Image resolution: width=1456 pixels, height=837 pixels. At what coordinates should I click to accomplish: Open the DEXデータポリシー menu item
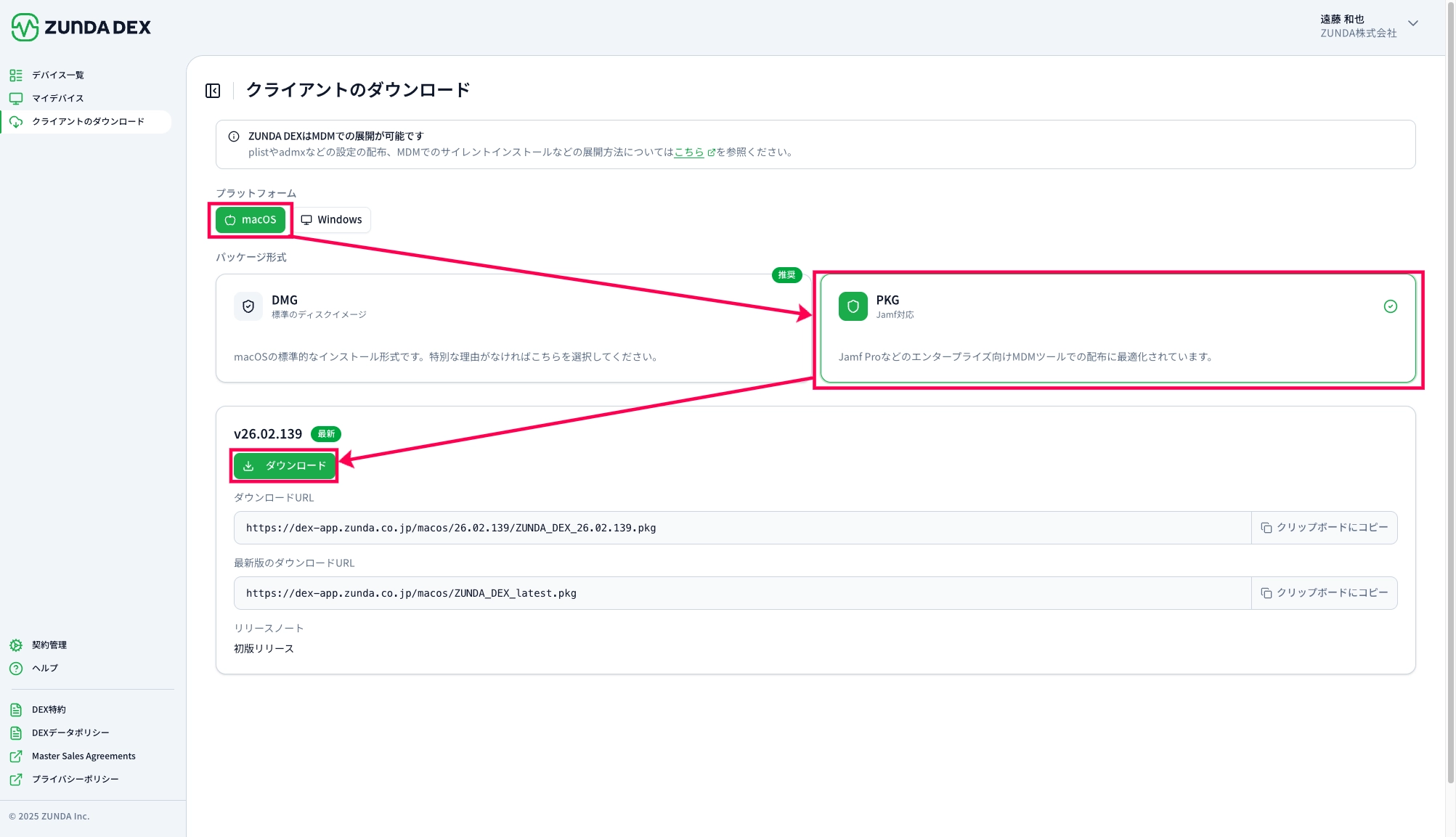[x=70, y=733]
